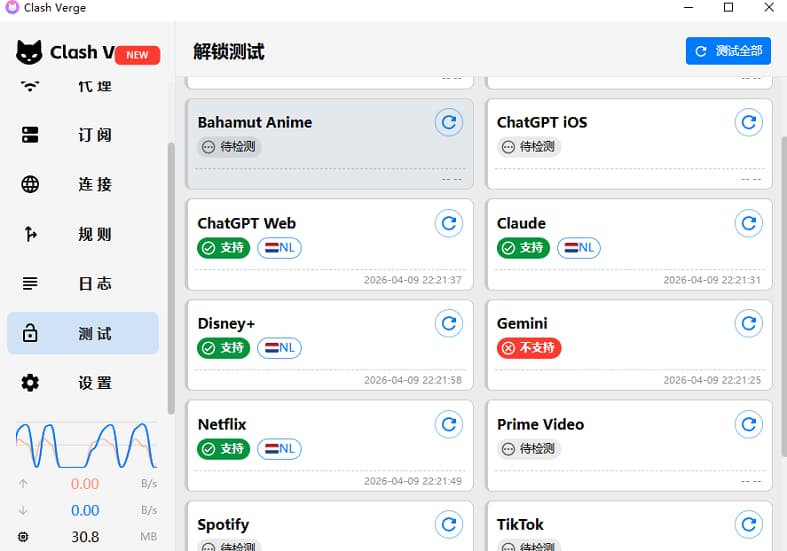Click the globe icon next to 连接

coord(30,184)
